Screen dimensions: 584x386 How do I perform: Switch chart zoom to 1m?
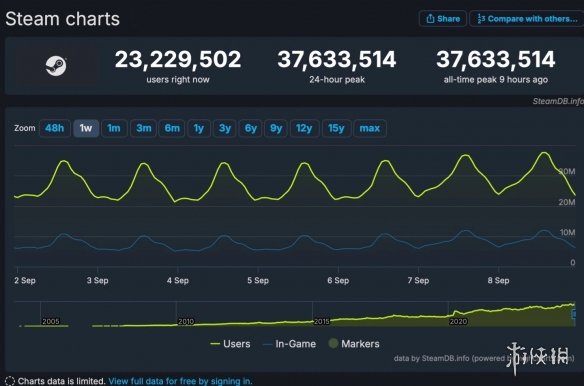114,128
